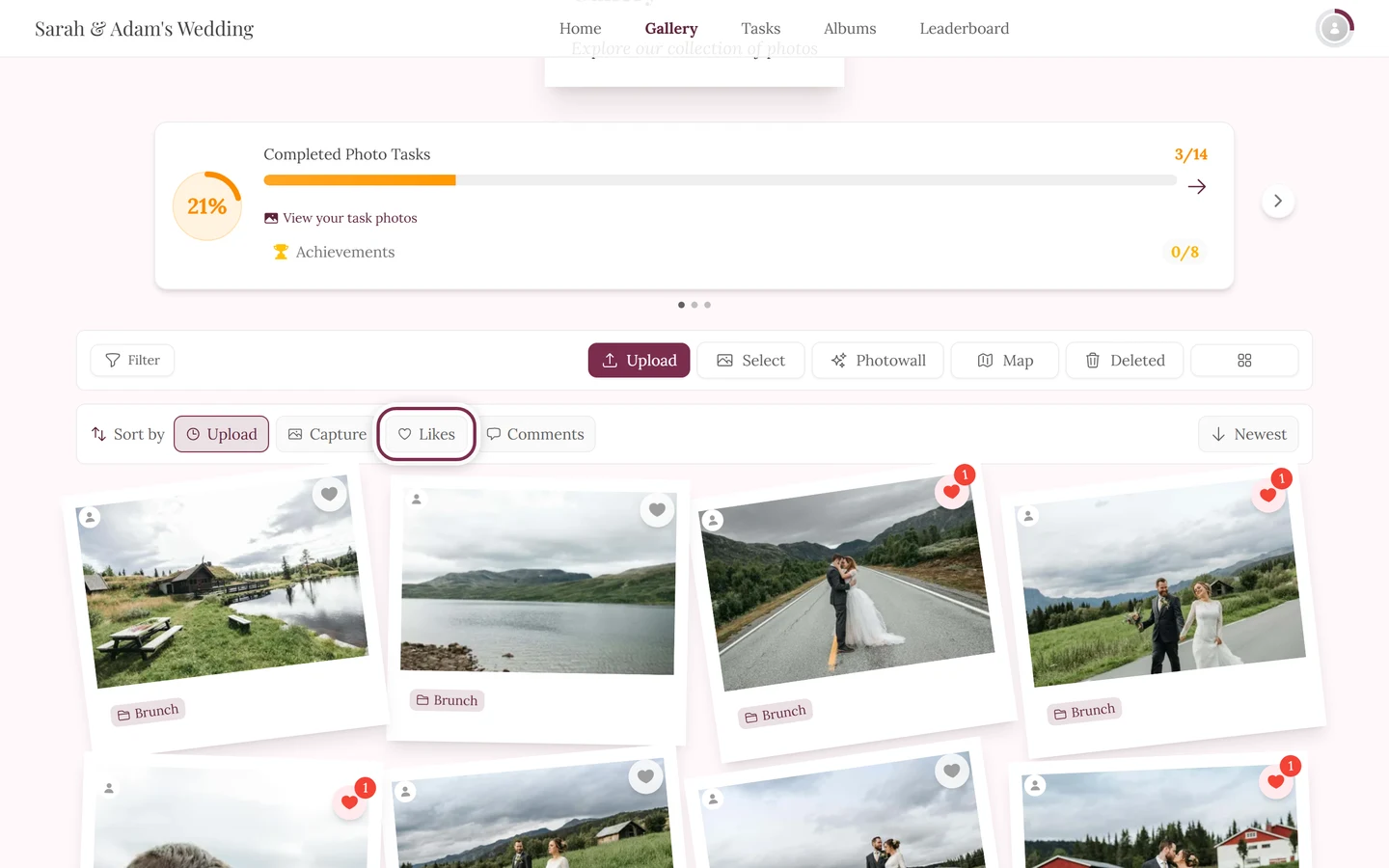1389x868 pixels.
Task: Go to next progress card with chevron
Action: 1278,202
